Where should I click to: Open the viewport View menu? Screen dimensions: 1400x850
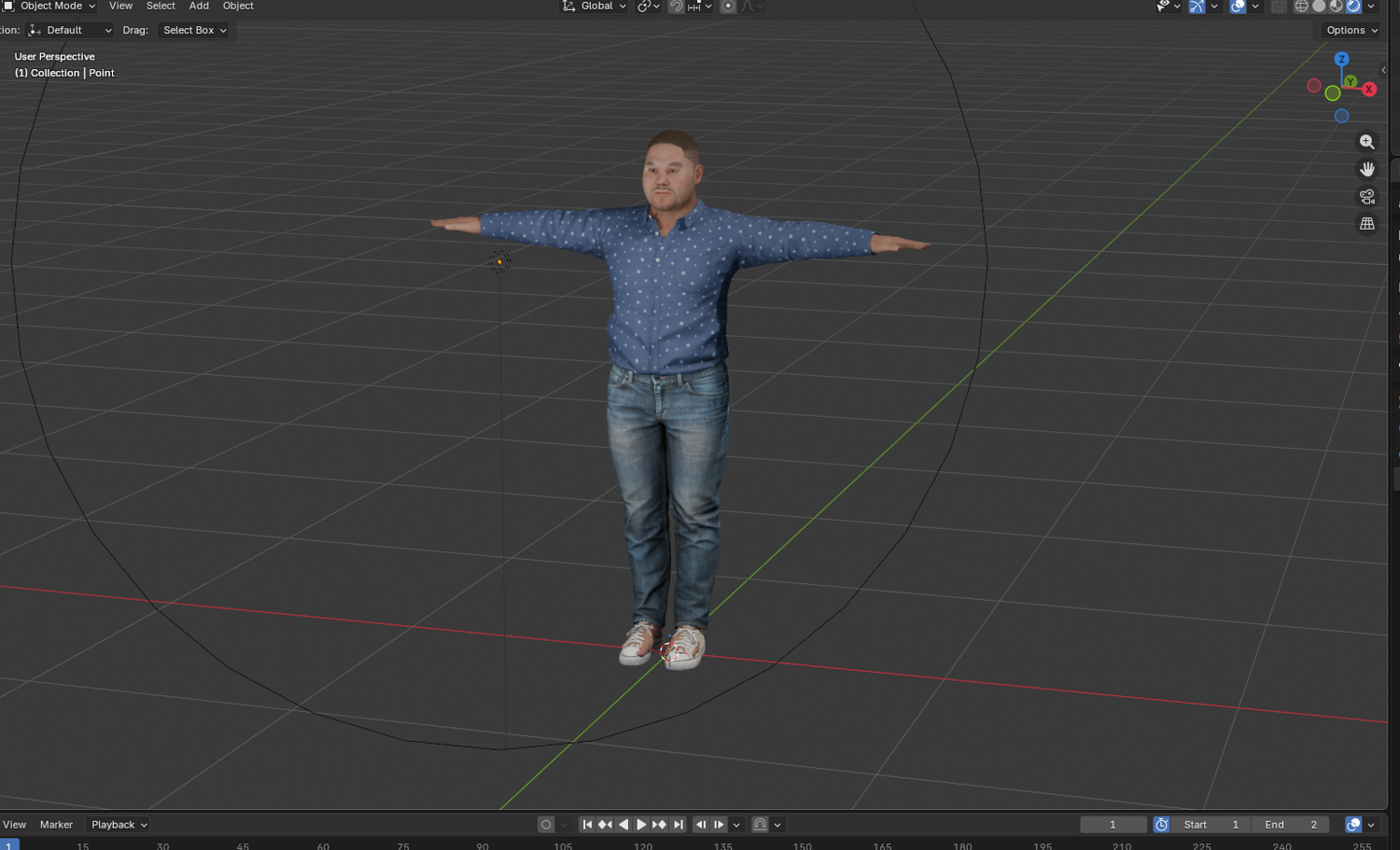point(120,7)
